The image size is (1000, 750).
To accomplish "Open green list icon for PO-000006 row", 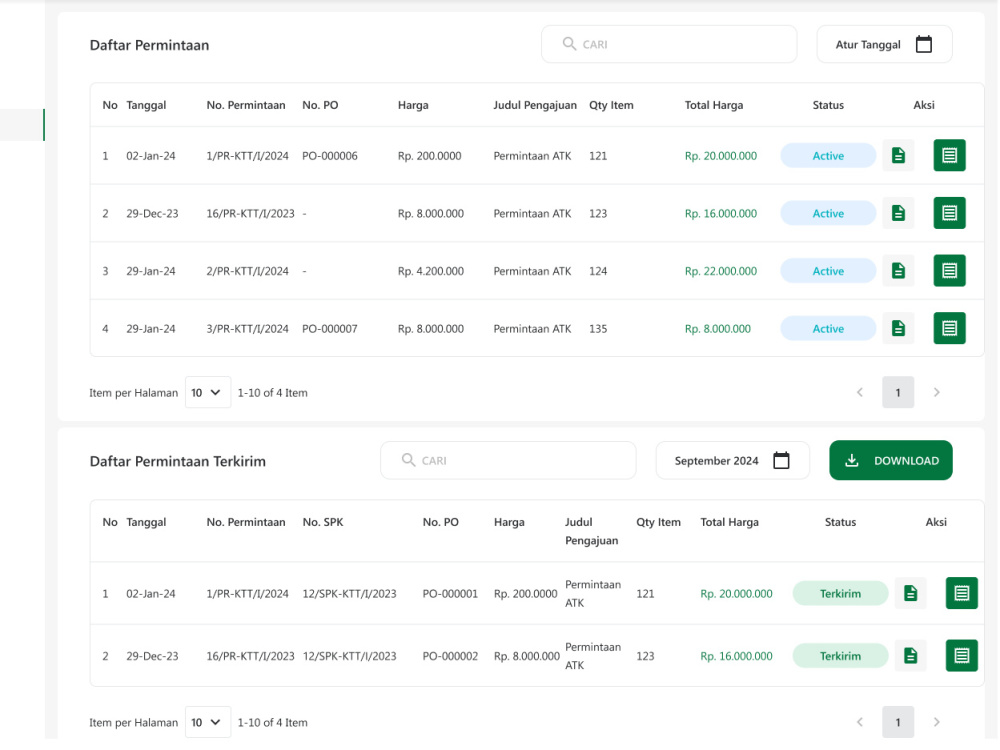I will (949, 156).
